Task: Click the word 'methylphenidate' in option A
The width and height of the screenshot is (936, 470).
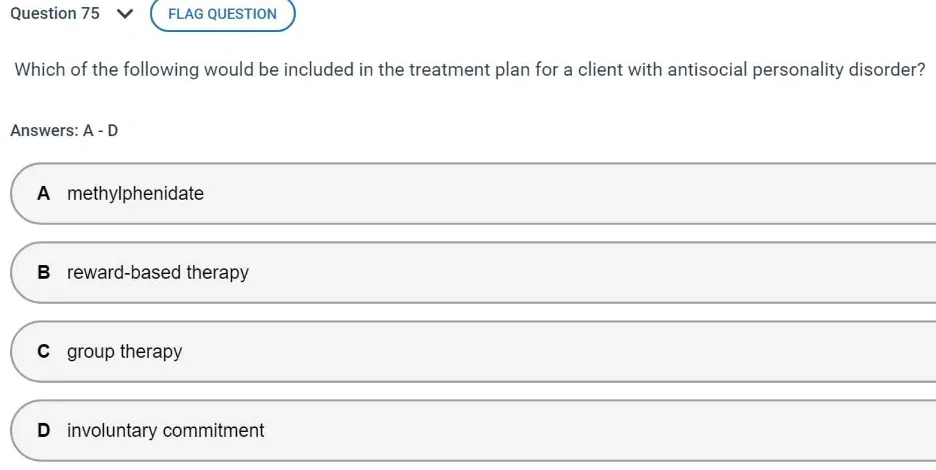Action: click(135, 194)
